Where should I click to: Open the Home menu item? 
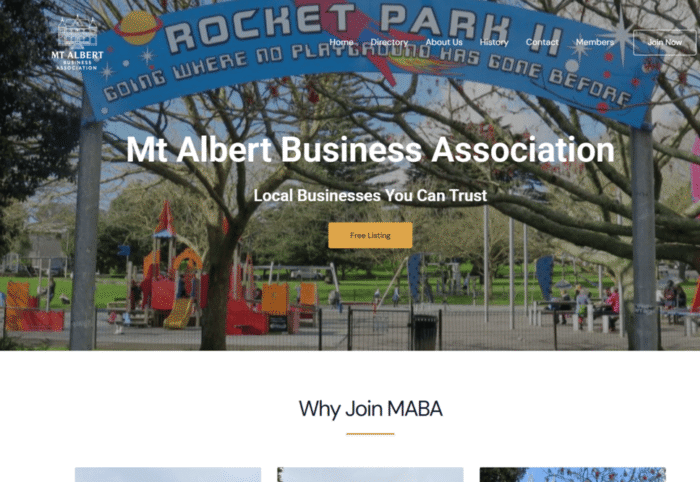click(341, 42)
